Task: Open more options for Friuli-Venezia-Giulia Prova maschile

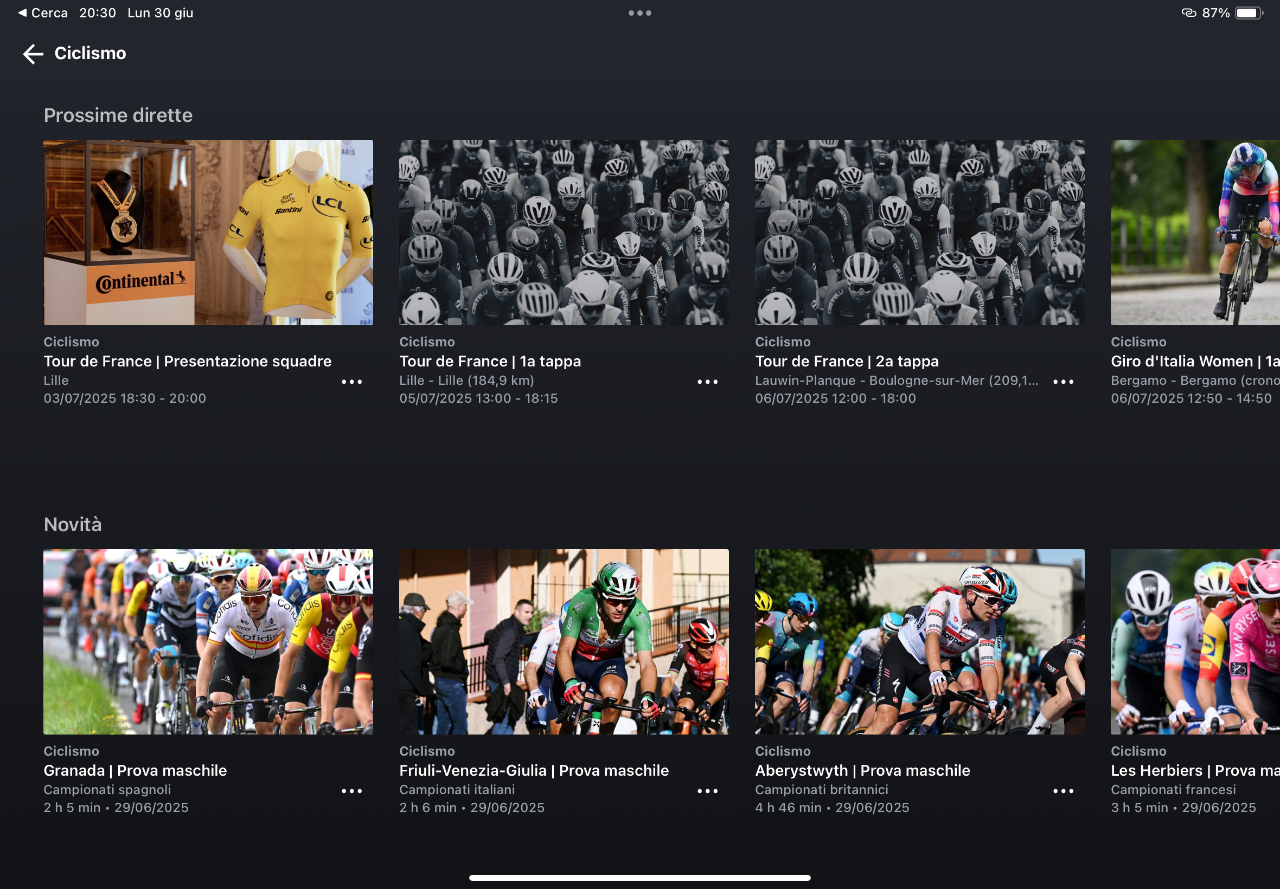Action: pyautogui.click(x=708, y=791)
